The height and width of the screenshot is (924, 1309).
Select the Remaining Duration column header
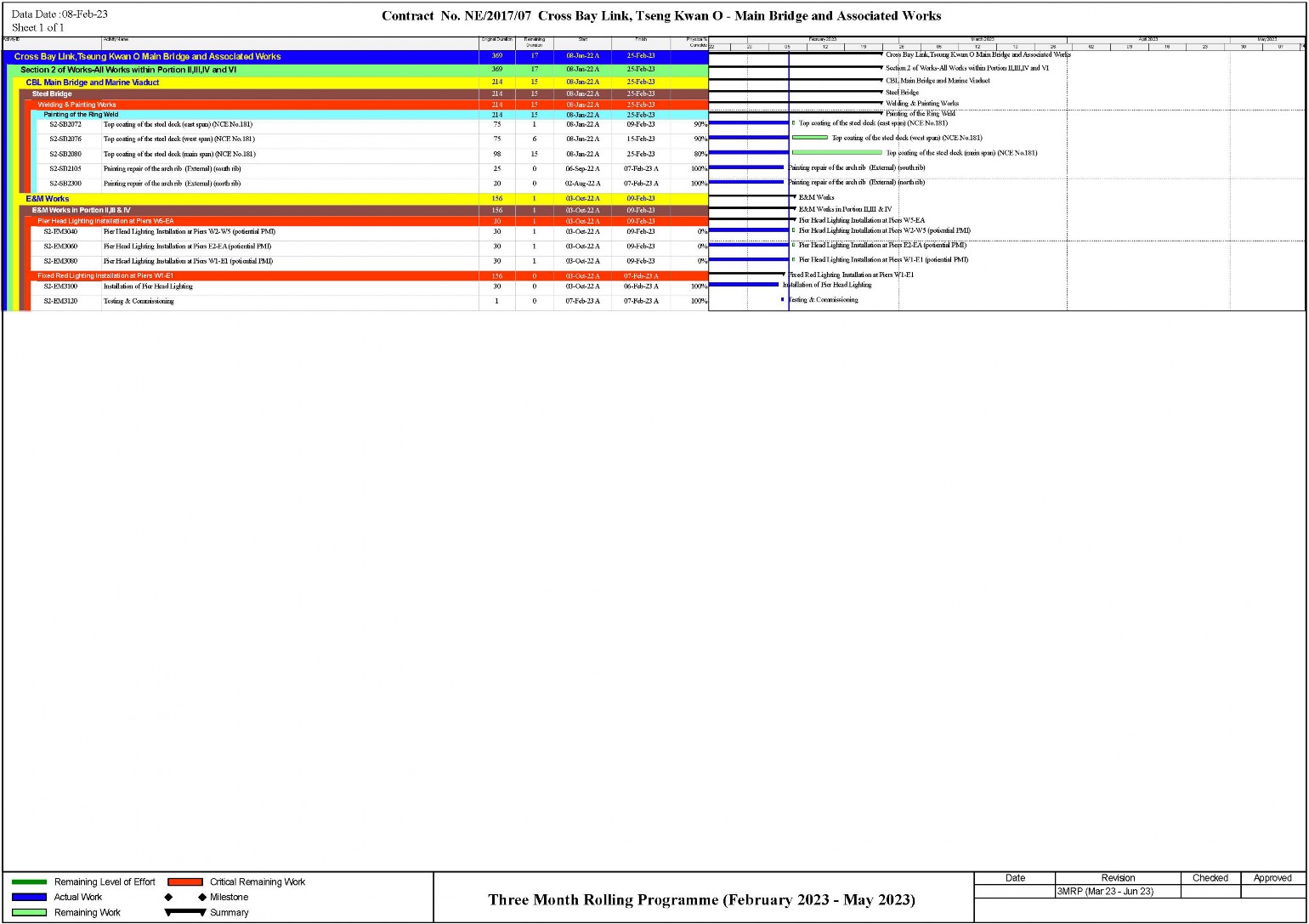pos(534,43)
